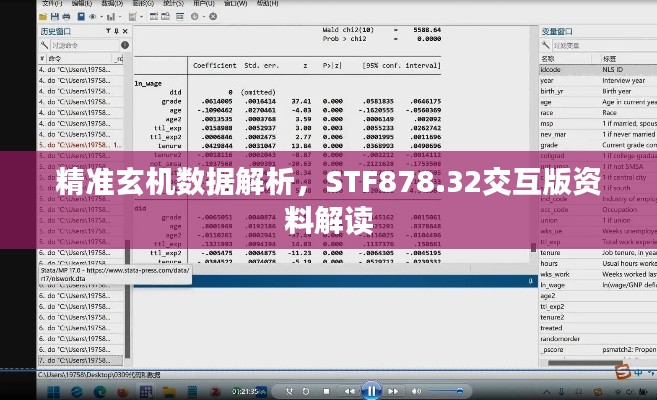The image size is (657, 400).
Task: Pause the video playback
Action: pos(371,391)
